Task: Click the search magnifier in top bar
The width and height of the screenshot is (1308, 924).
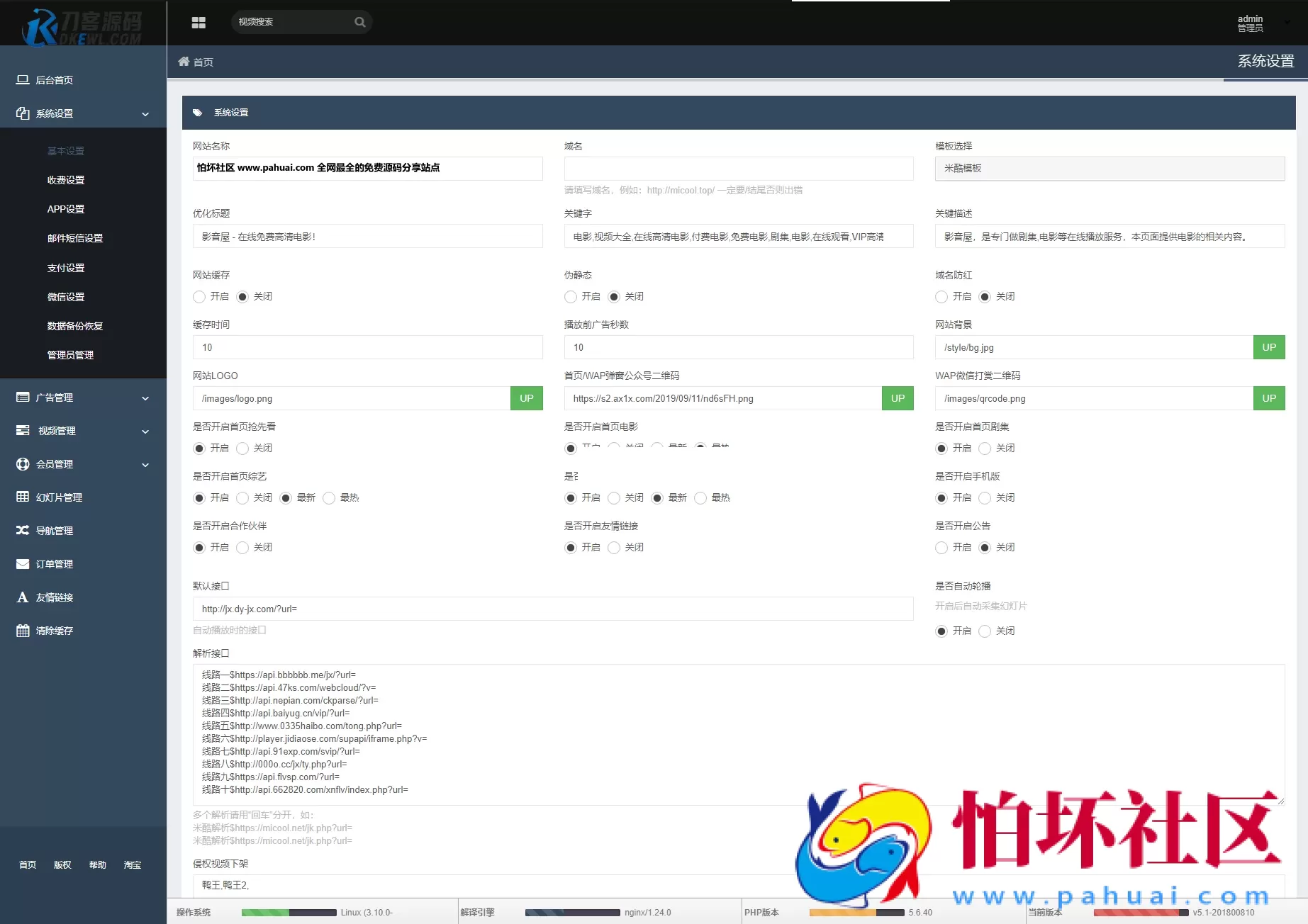Action: tap(359, 22)
